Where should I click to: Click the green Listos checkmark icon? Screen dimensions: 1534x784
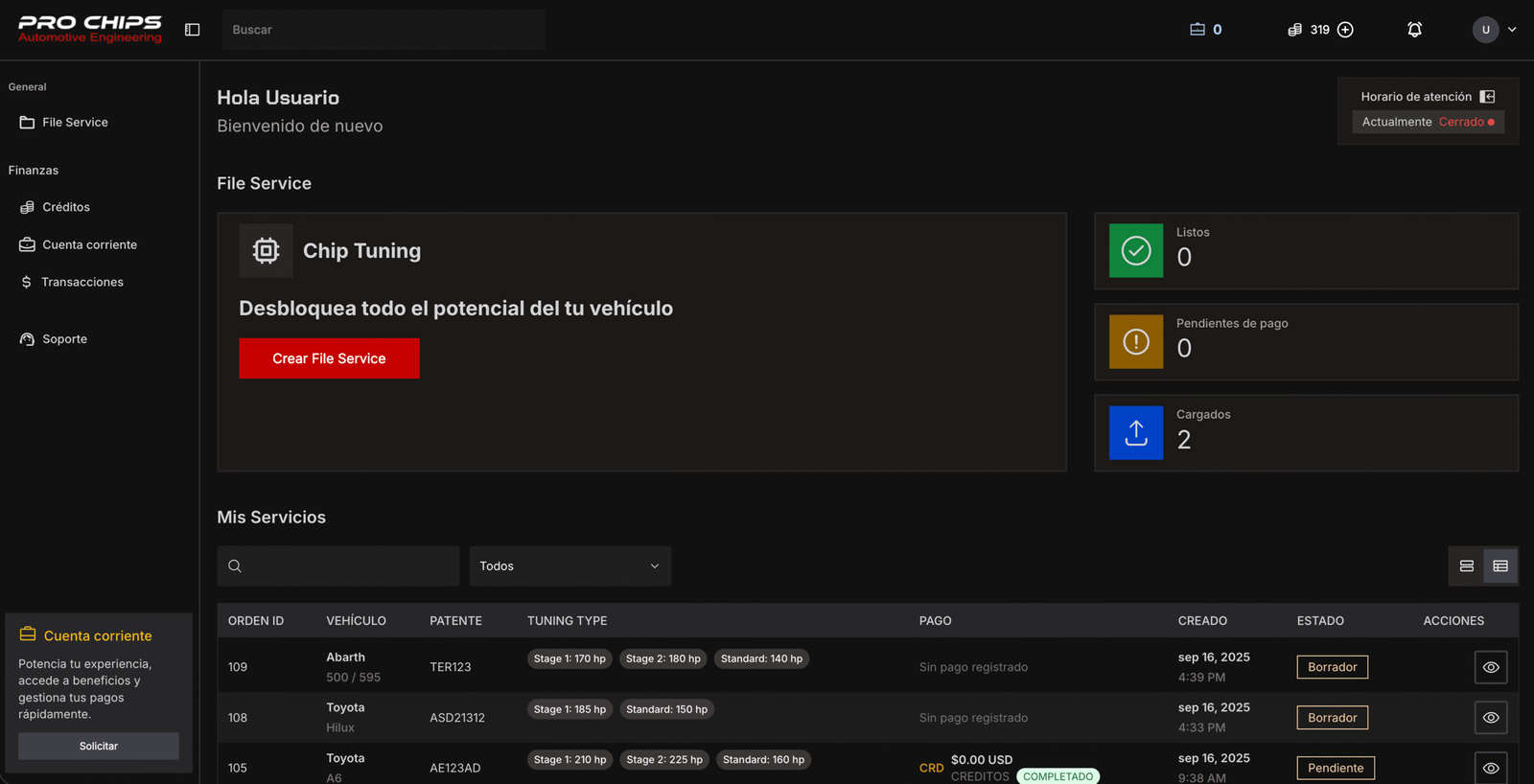pos(1135,251)
